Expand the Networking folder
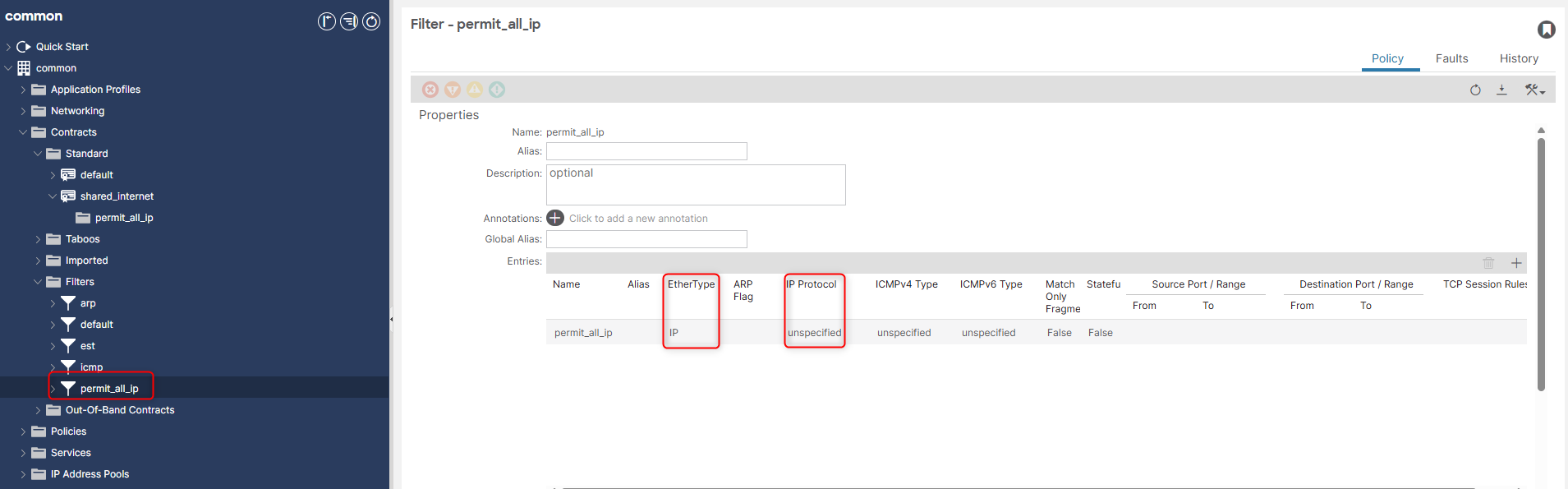The height and width of the screenshot is (489, 1568). (23, 111)
